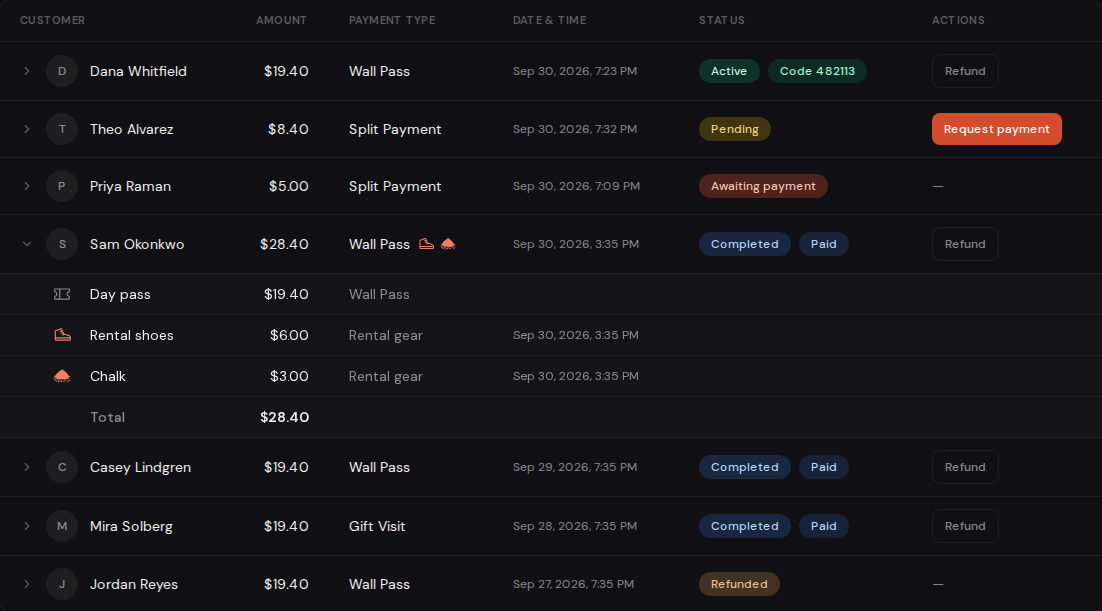Click Casey Lindgren's Paid badge

point(824,467)
